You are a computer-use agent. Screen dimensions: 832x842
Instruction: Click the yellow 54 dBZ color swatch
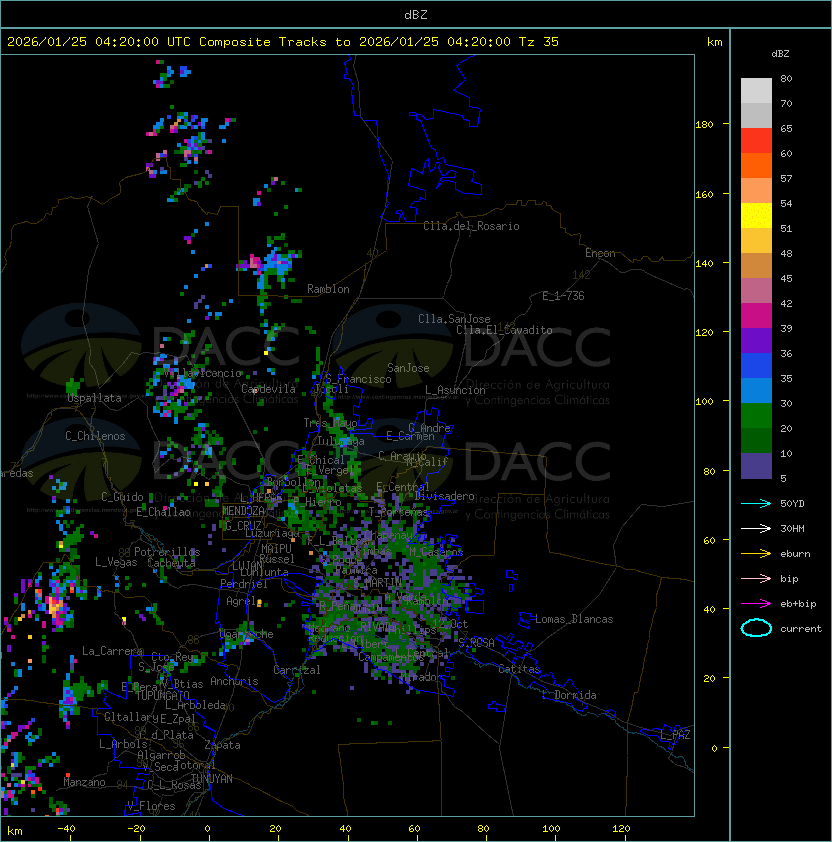coord(756,215)
